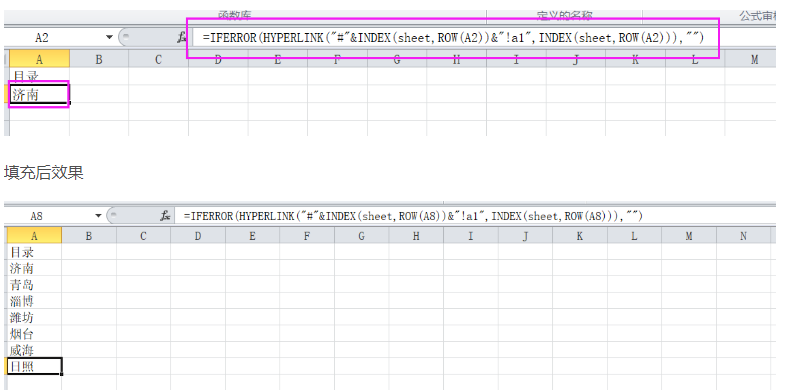Screen dimensions: 786x390
Task: Open the 威海 hyperlink cell
Action: (x=34, y=350)
